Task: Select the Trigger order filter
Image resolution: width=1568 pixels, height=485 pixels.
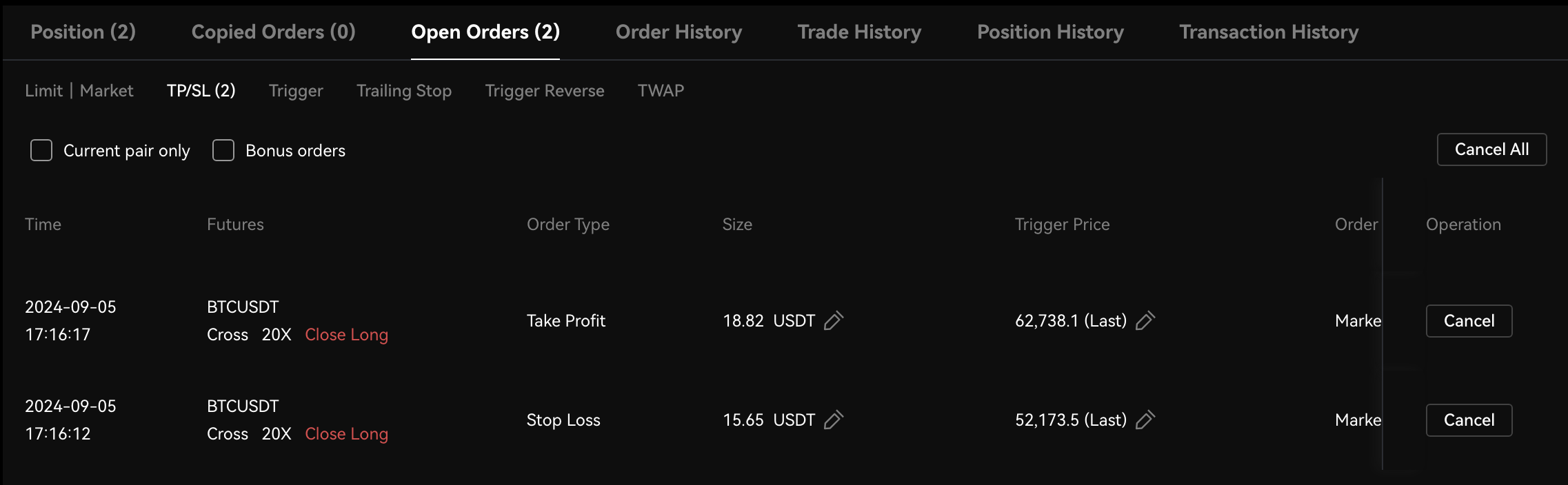Action: [x=296, y=90]
